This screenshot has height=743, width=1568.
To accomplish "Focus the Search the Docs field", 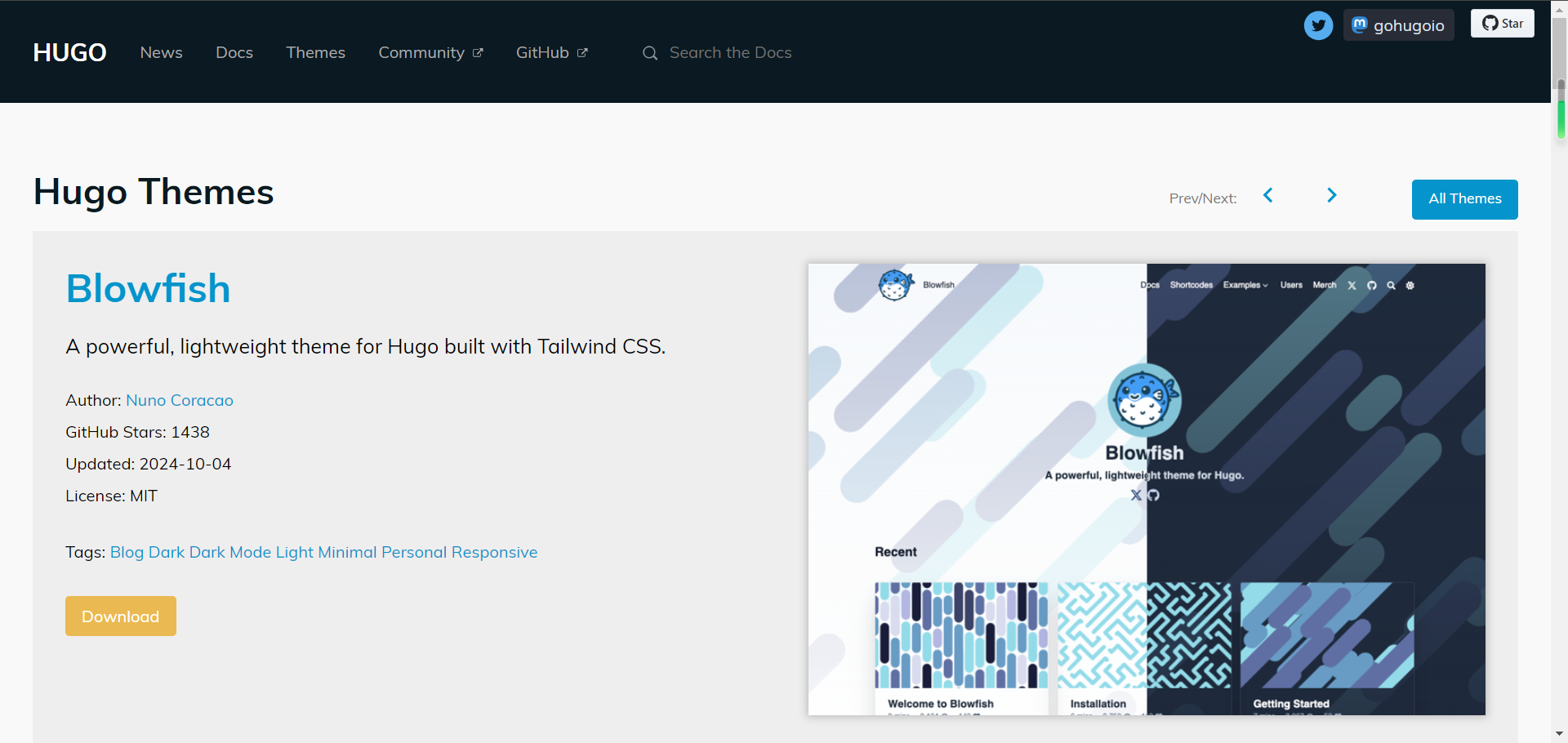I will 731,52.
